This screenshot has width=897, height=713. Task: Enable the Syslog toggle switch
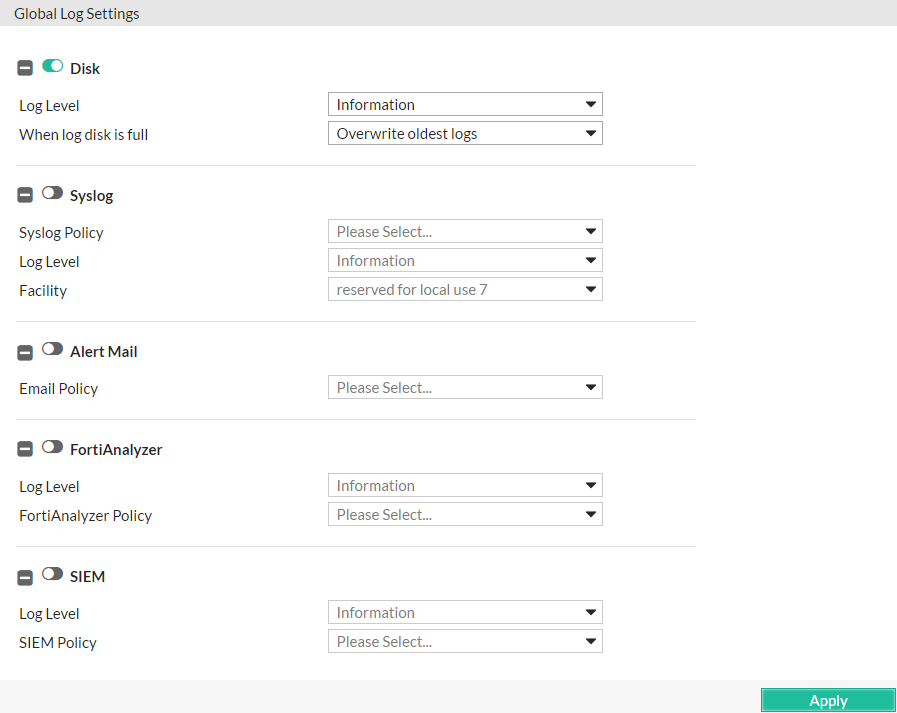53,193
